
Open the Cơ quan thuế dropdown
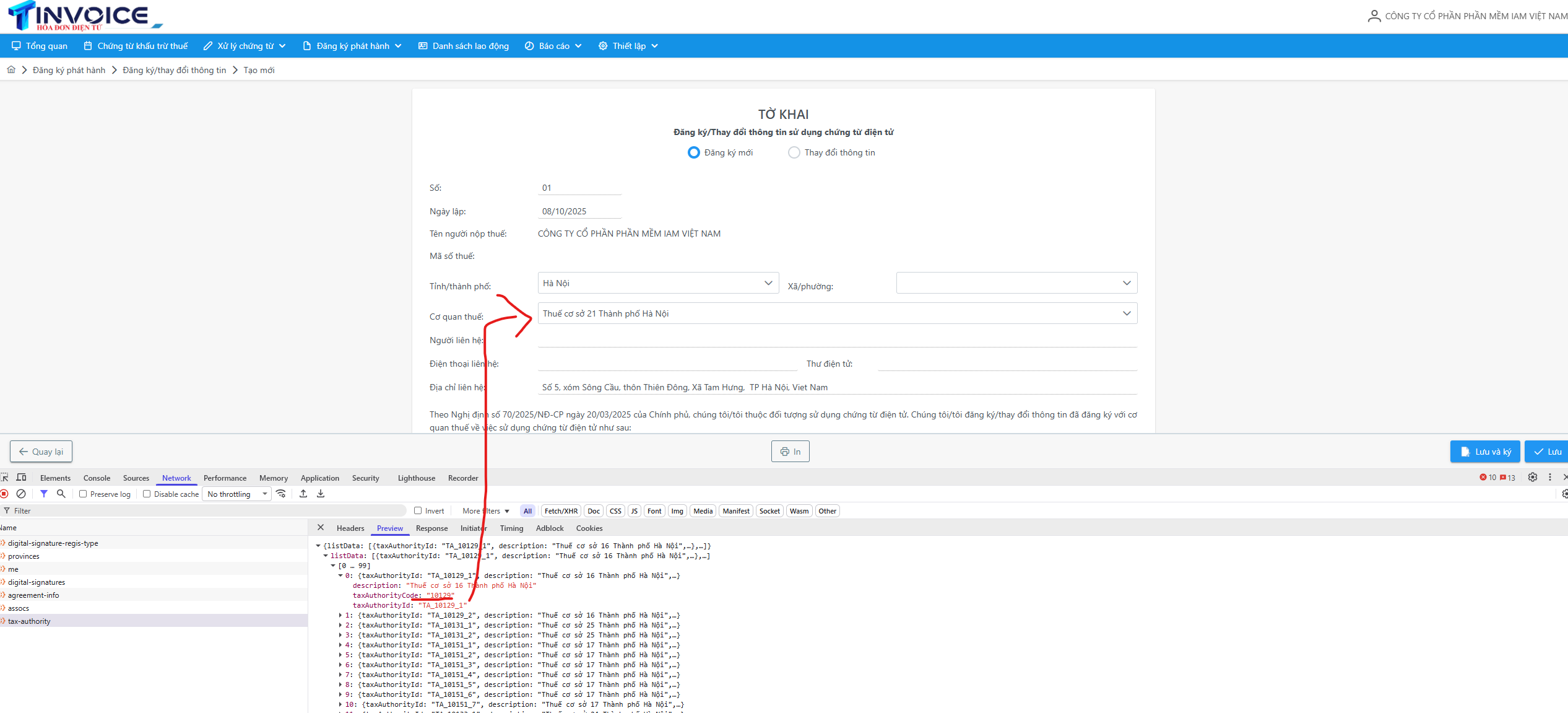[838, 313]
